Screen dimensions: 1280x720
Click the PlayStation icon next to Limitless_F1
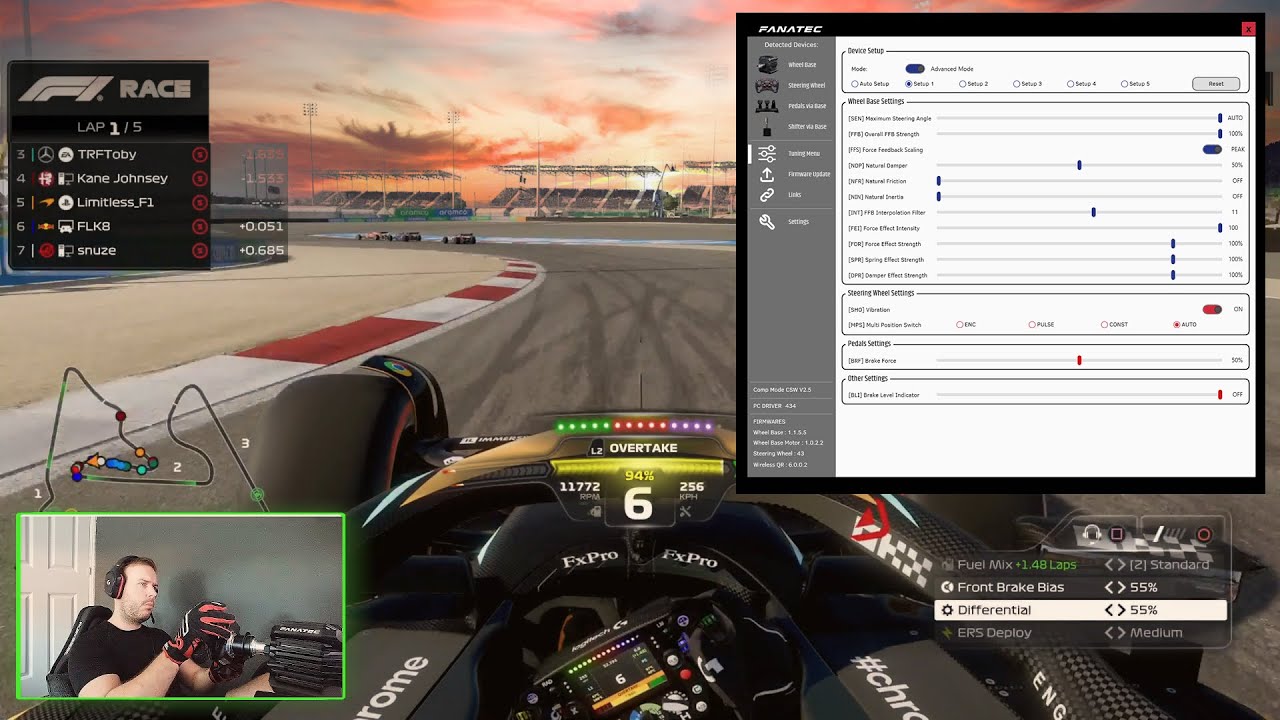(x=66, y=202)
